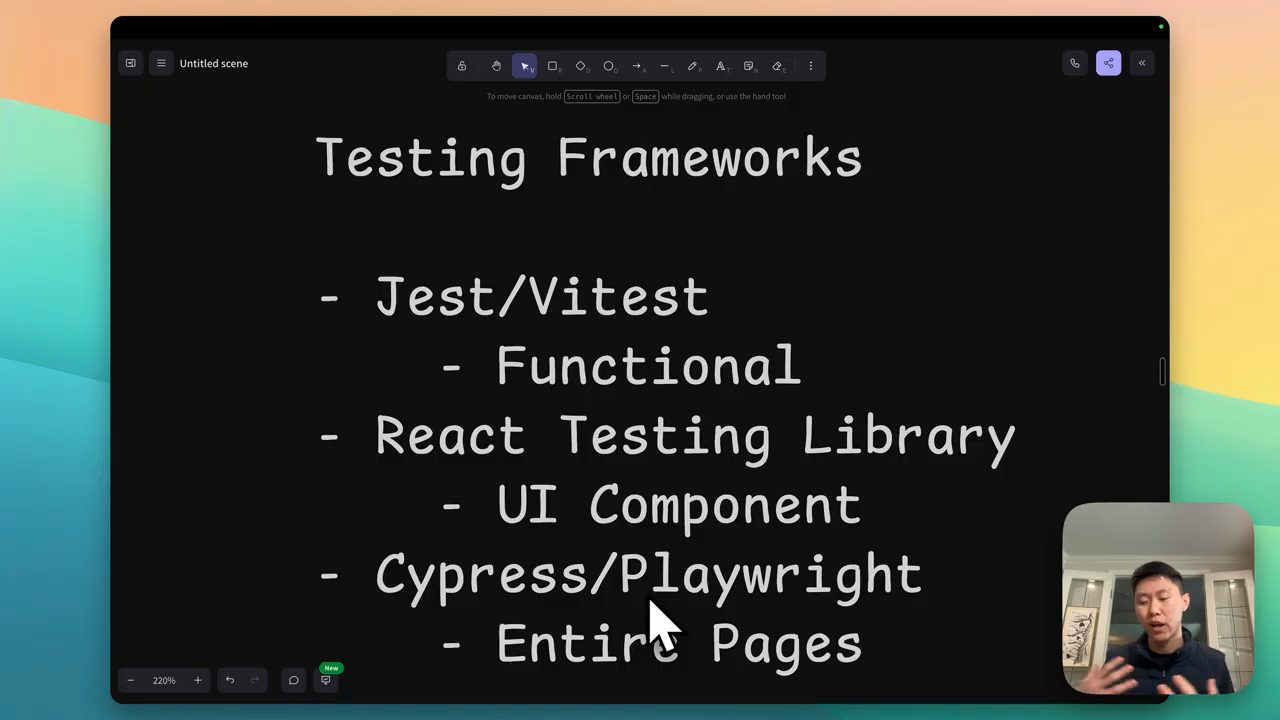Image resolution: width=1280 pixels, height=720 pixels.
Task: Select the Sticky note tool
Action: click(748, 66)
